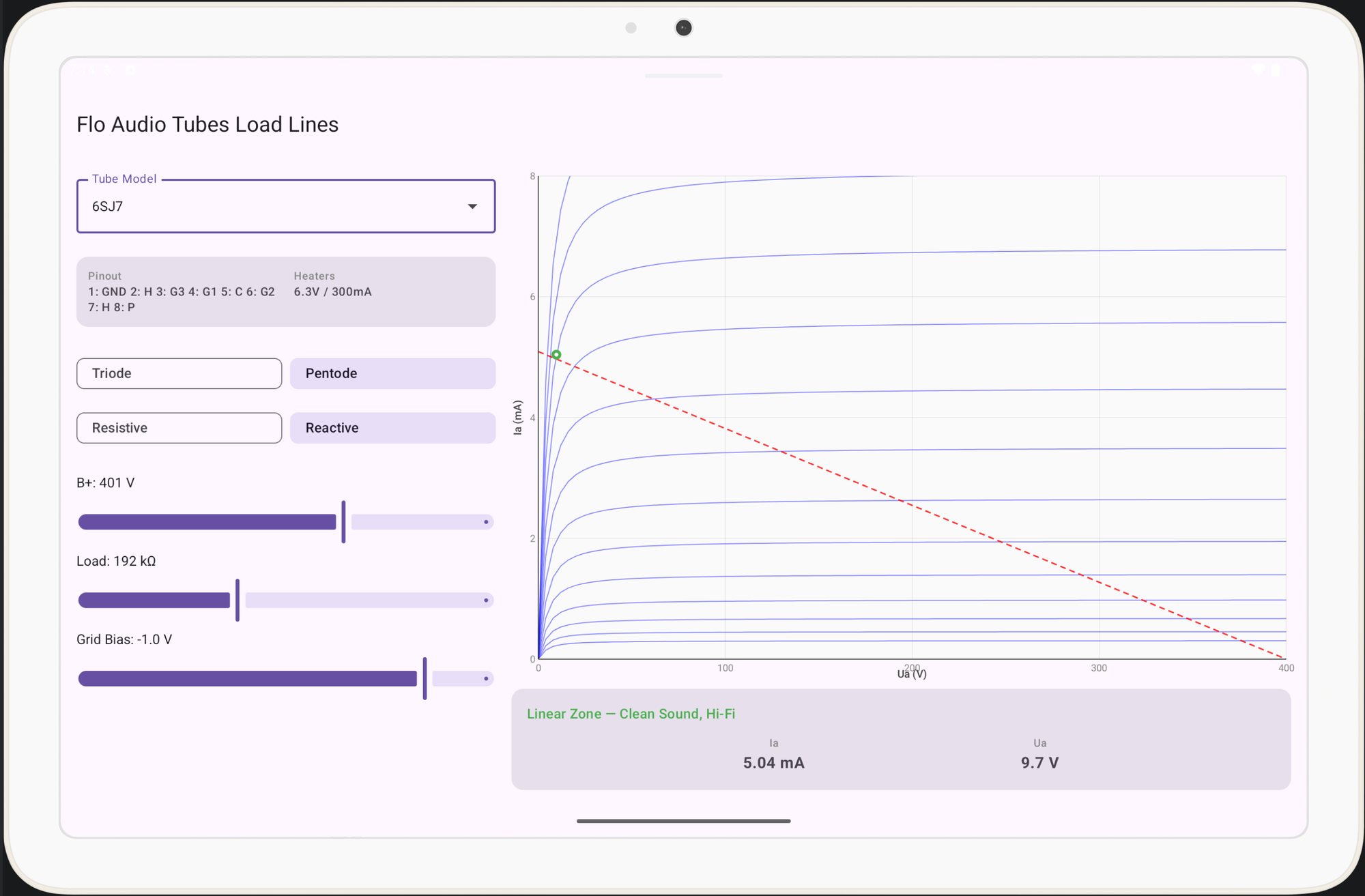Switch to Resistive load type
This screenshot has width=1365, height=896.
tap(179, 428)
